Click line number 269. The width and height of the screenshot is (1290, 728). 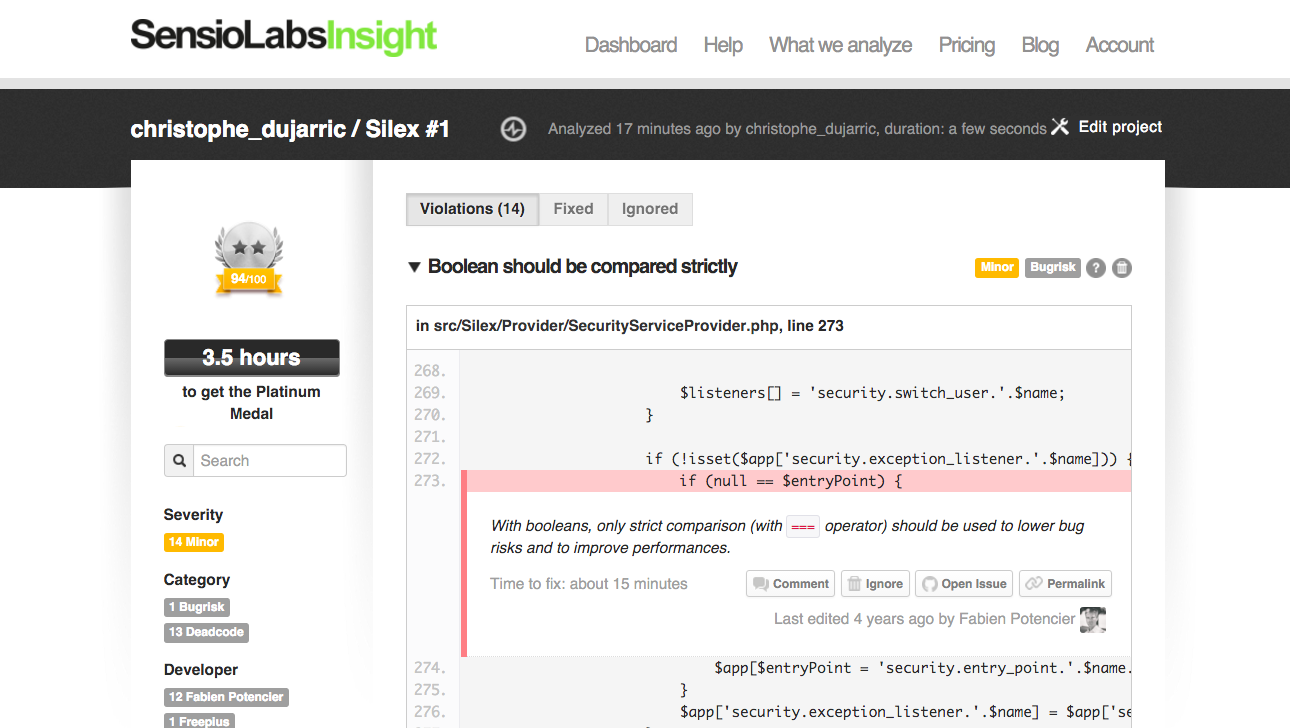430,393
